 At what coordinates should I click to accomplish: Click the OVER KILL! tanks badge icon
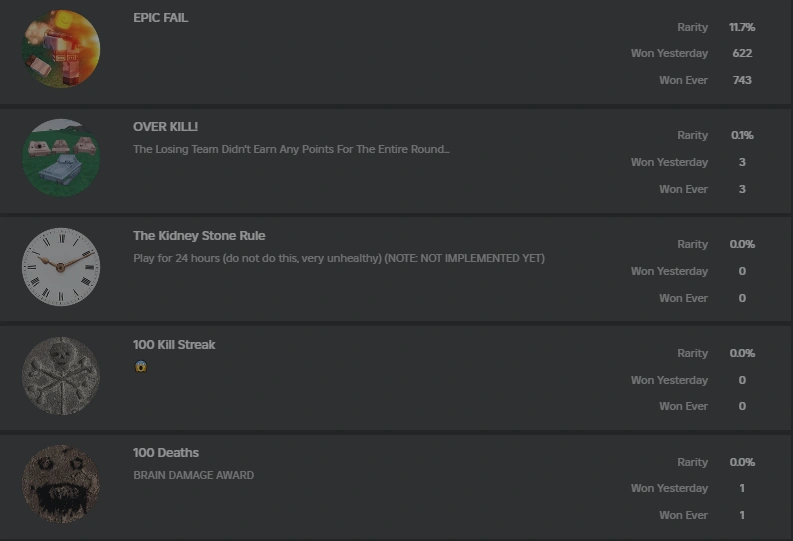click(x=61, y=158)
